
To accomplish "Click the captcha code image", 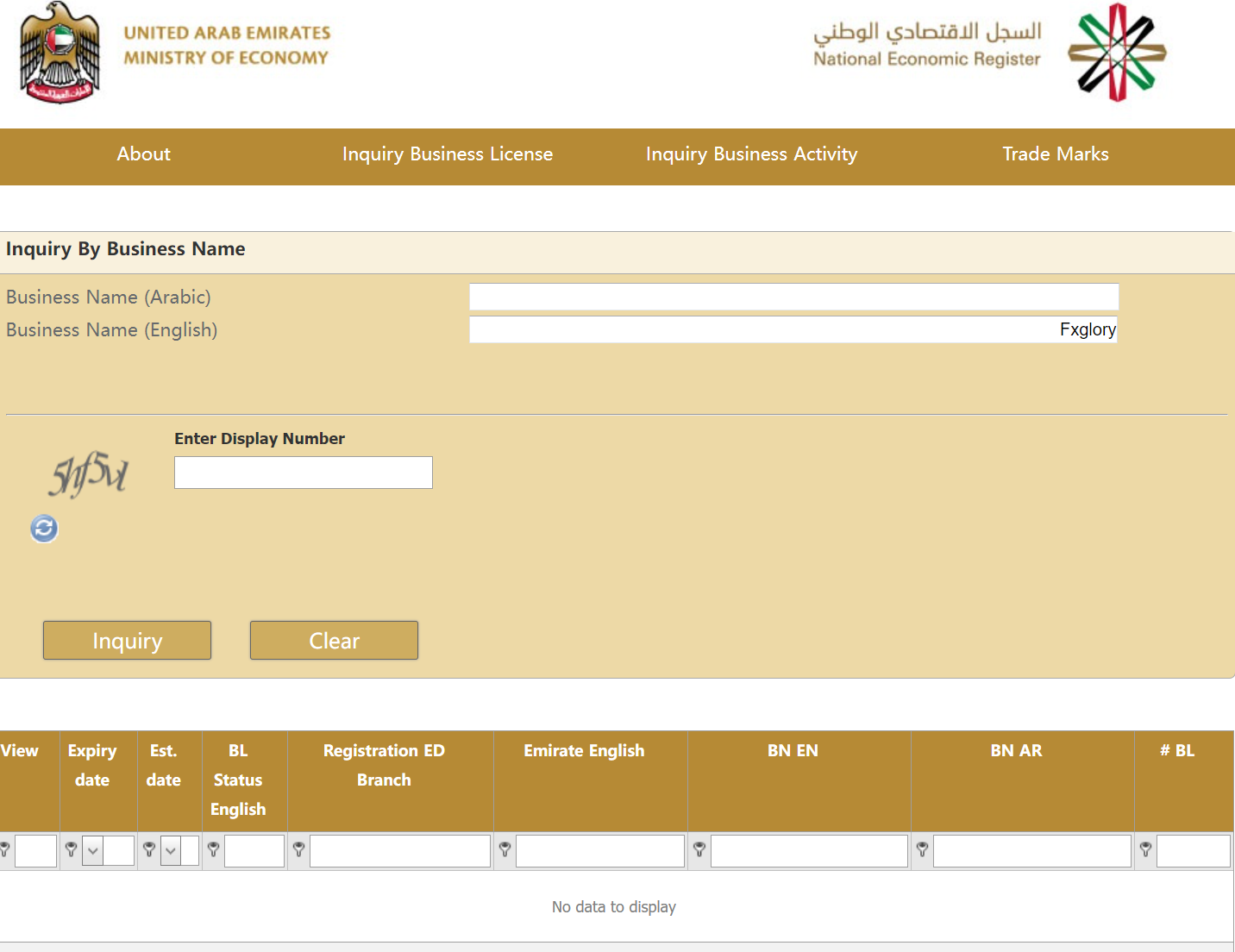I will tap(89, 473).
